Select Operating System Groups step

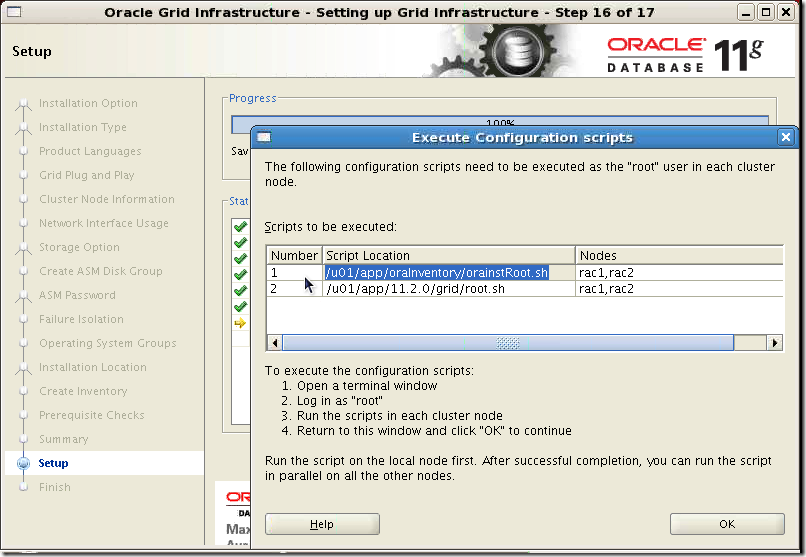(x=107, y=343)
